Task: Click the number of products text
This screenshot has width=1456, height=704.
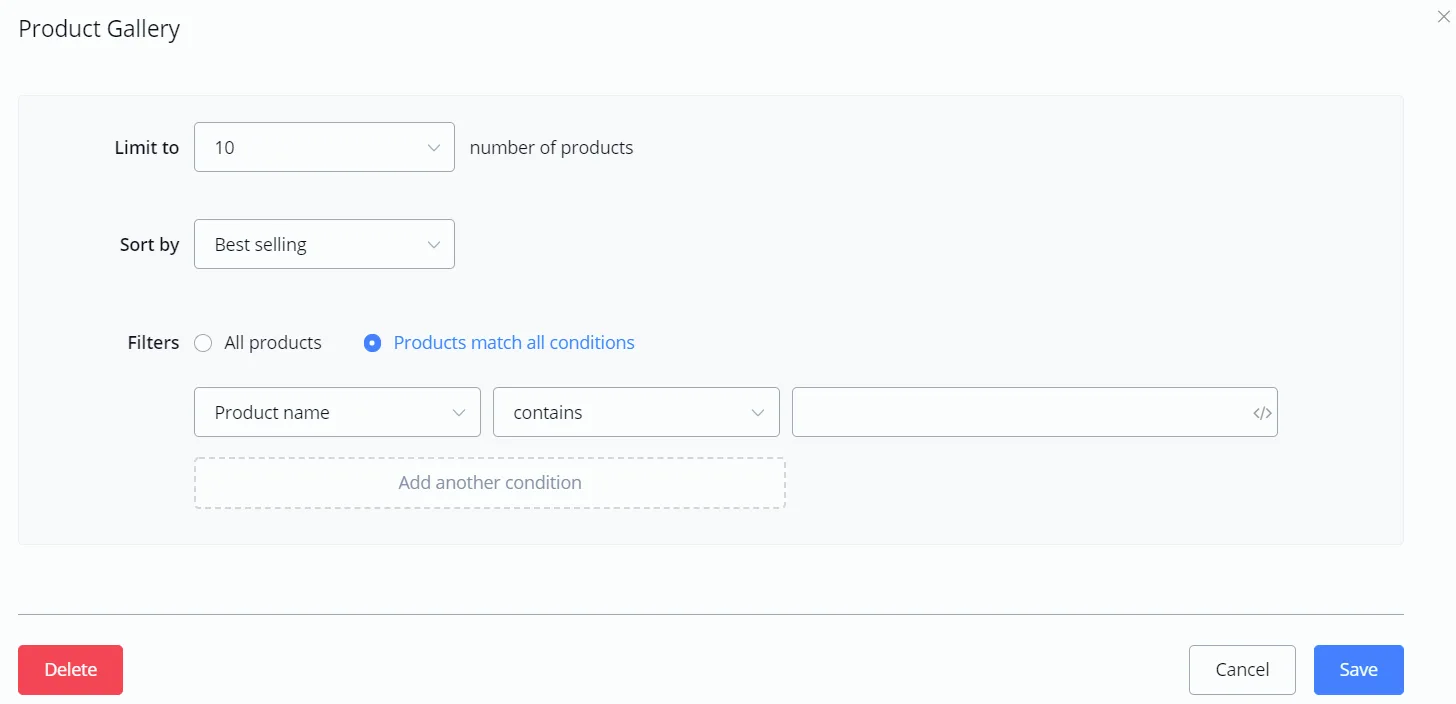Action: point(551,148)
